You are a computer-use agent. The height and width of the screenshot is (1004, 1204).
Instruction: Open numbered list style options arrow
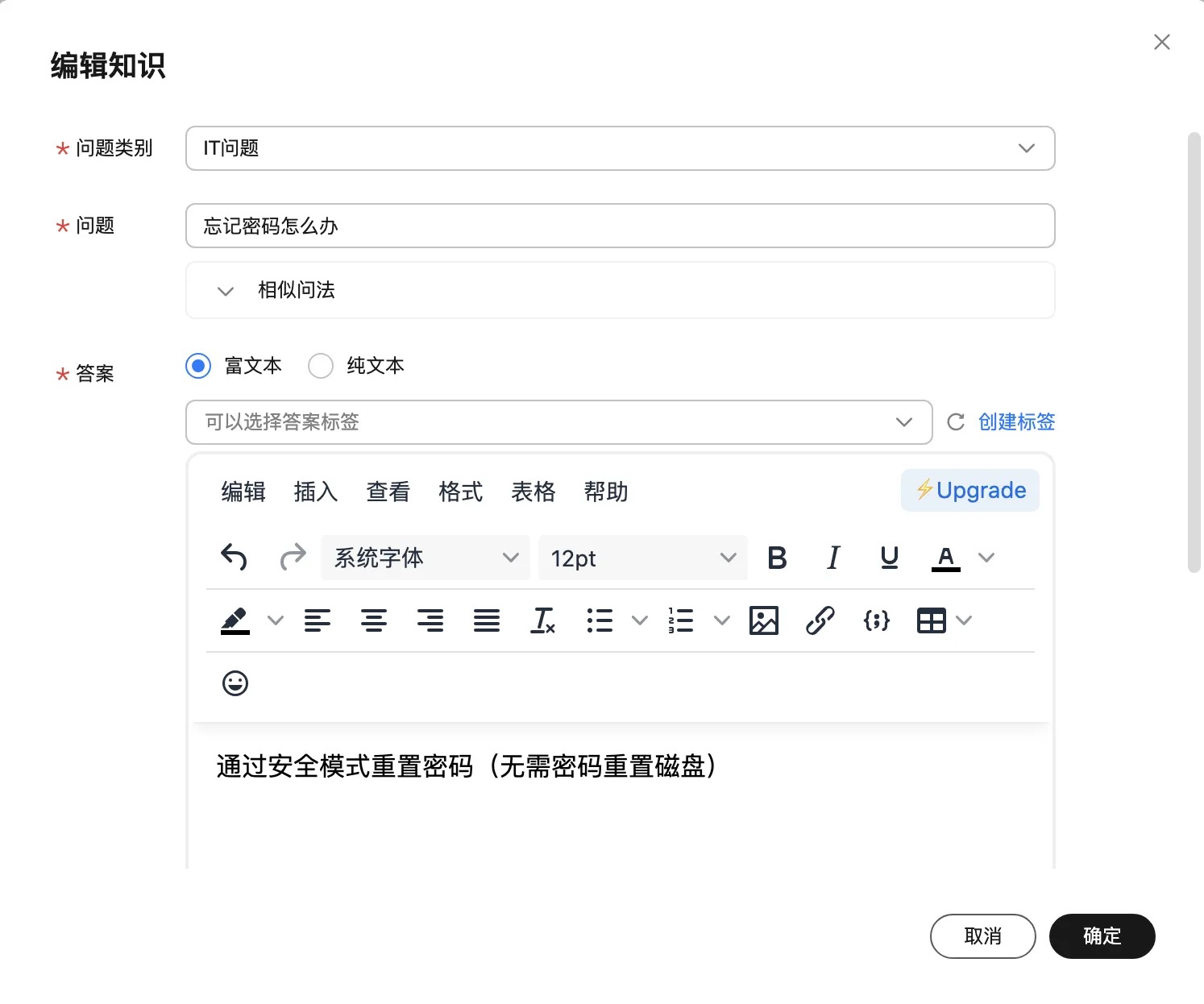pyautogui.click(x=722, y=620)
